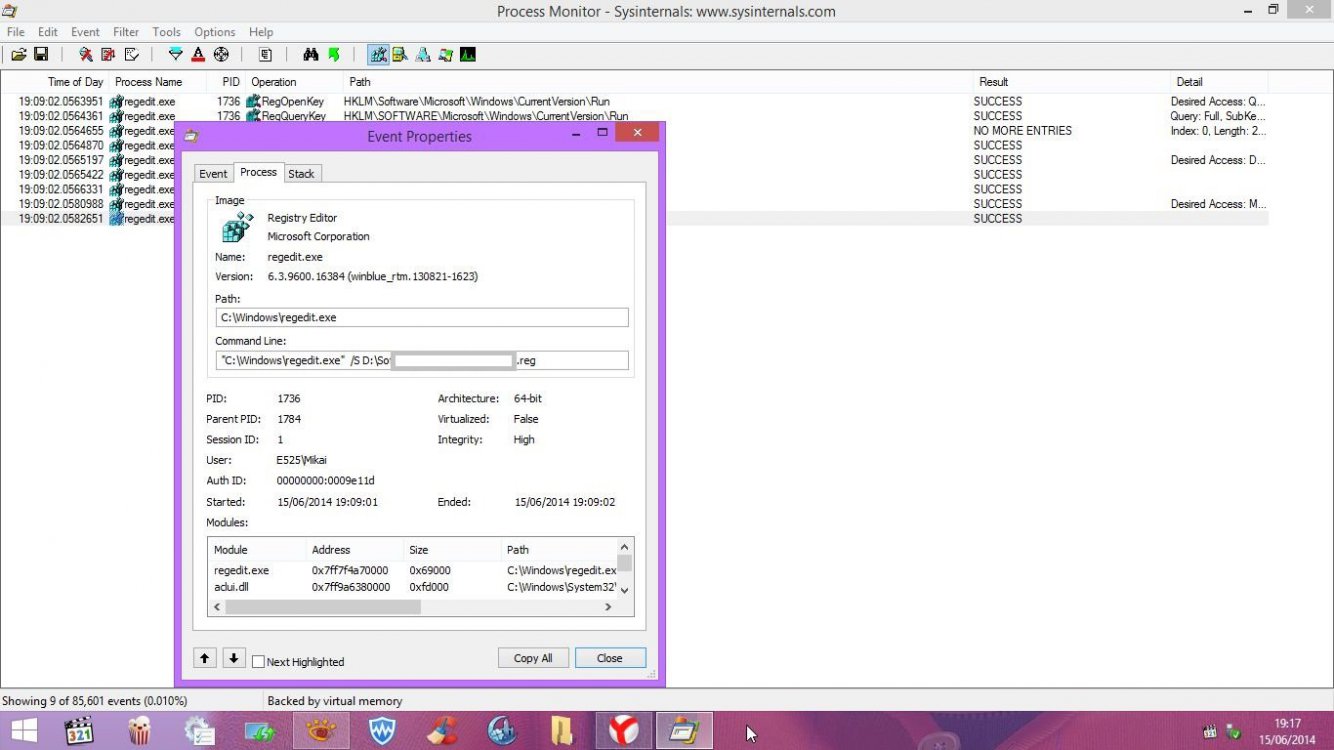Click the Detail column header
Screen dimensions: 1334x750
click(x=1219, y=82)
